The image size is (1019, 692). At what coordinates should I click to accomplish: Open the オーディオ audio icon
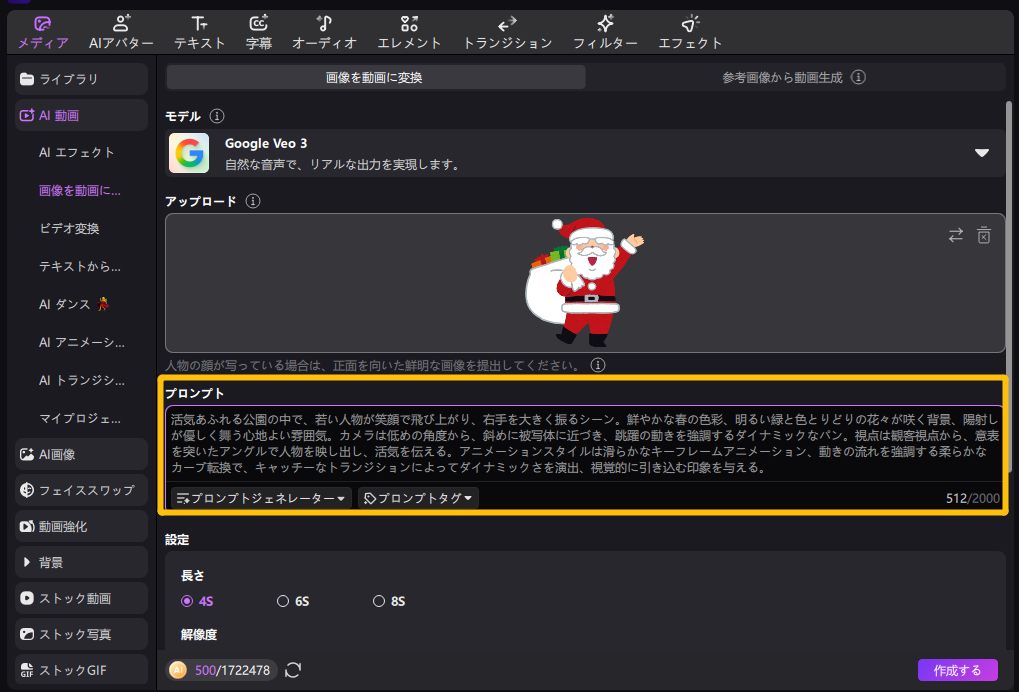pos(324,24)
